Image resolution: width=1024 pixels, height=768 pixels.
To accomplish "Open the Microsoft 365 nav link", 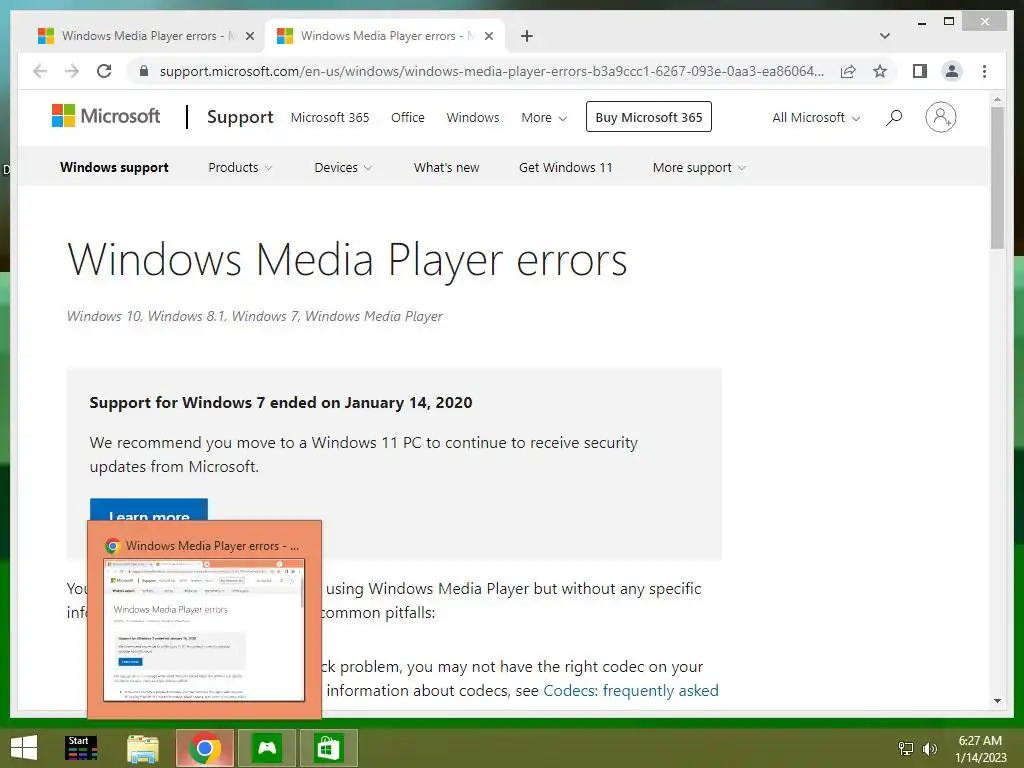I will click(330, 118).
